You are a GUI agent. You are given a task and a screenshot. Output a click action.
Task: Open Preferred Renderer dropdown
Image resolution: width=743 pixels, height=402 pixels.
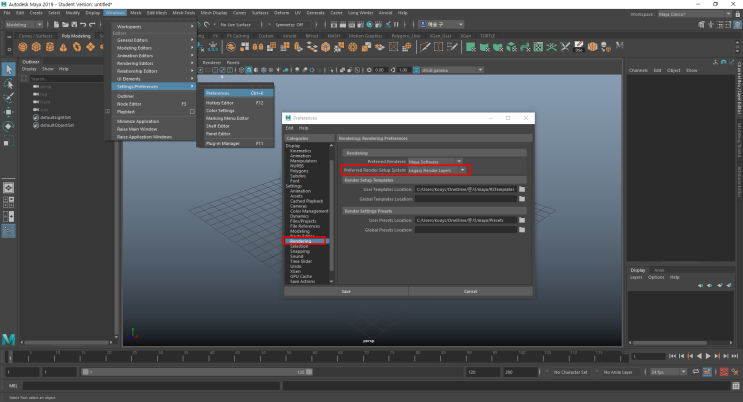435,162
